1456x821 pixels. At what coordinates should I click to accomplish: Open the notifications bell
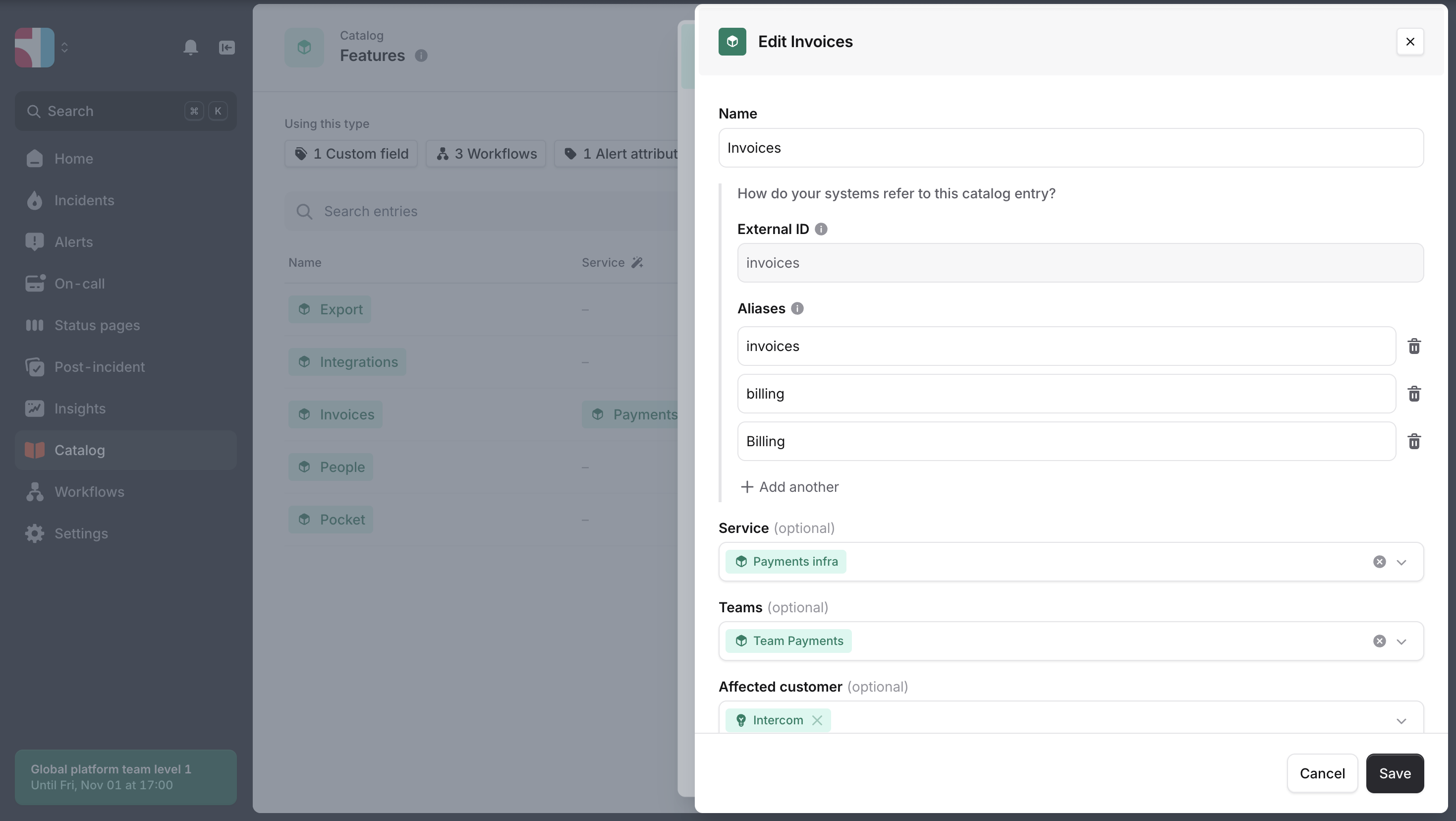pyautogui.click(x=190, y=48)
